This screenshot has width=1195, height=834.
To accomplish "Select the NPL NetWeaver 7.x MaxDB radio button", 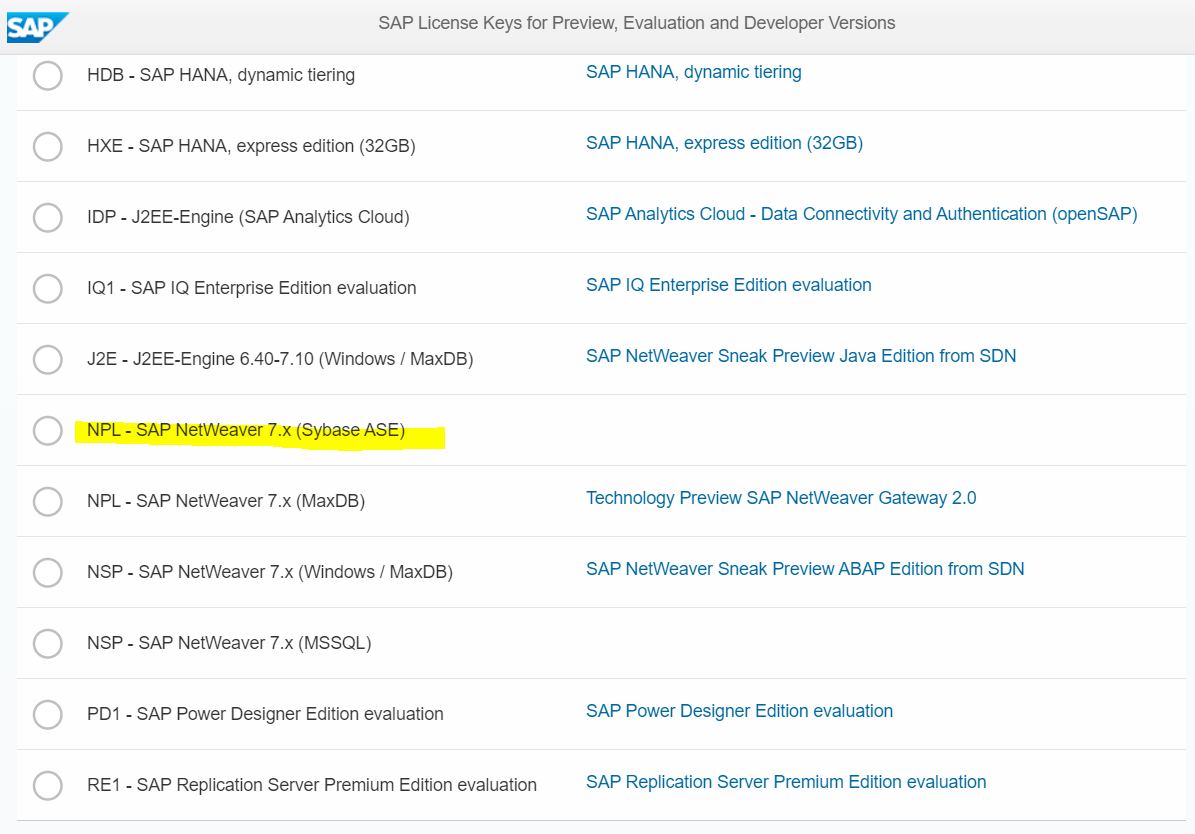I will 47,501.
